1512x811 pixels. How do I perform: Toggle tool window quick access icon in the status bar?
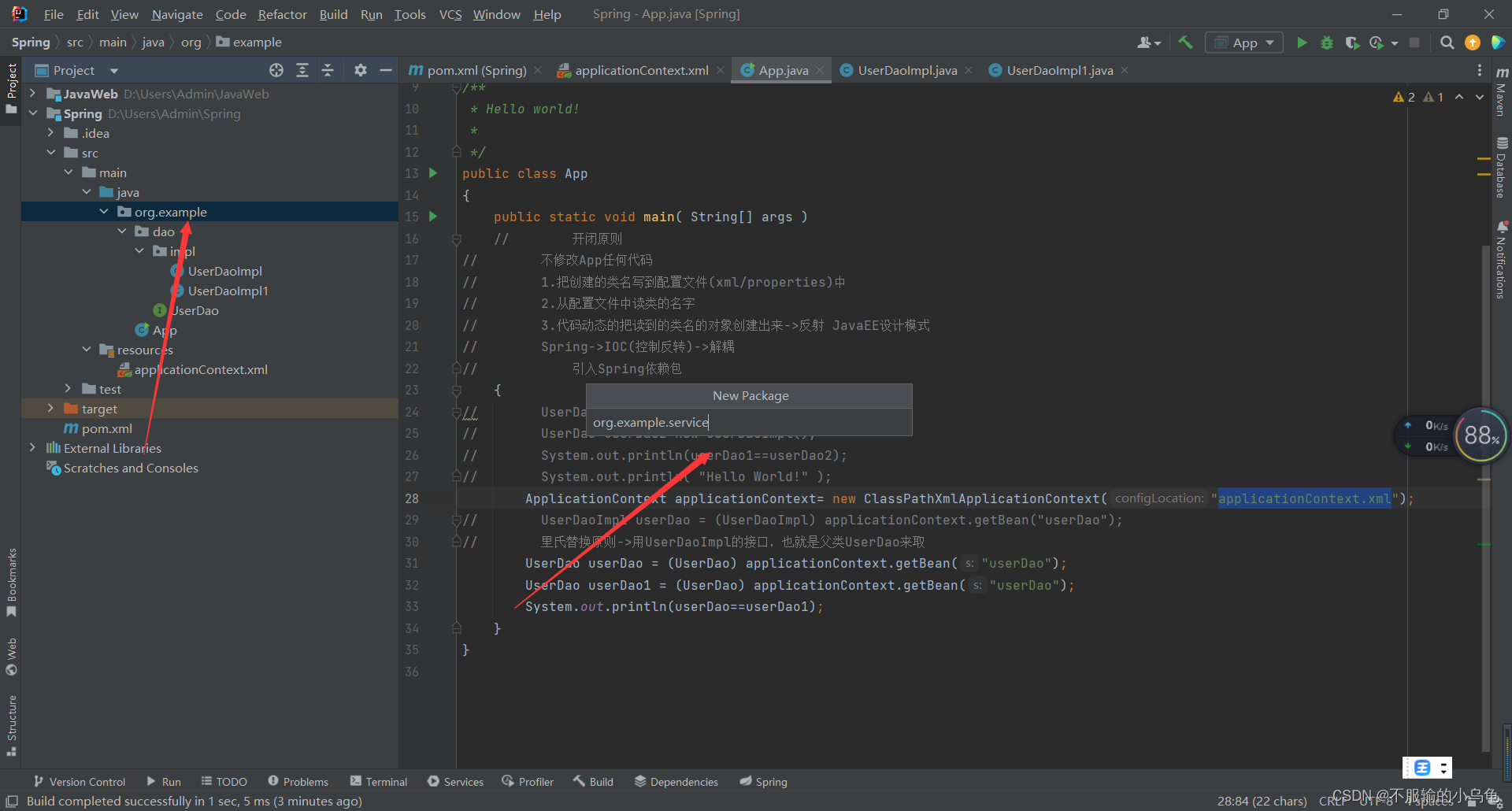pos(12,801)
